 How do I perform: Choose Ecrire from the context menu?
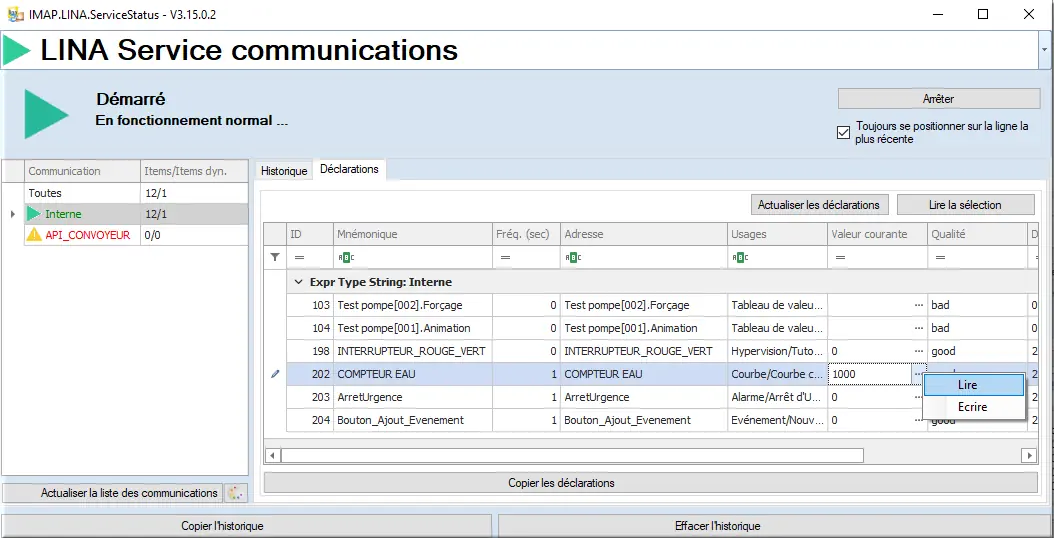974,407
